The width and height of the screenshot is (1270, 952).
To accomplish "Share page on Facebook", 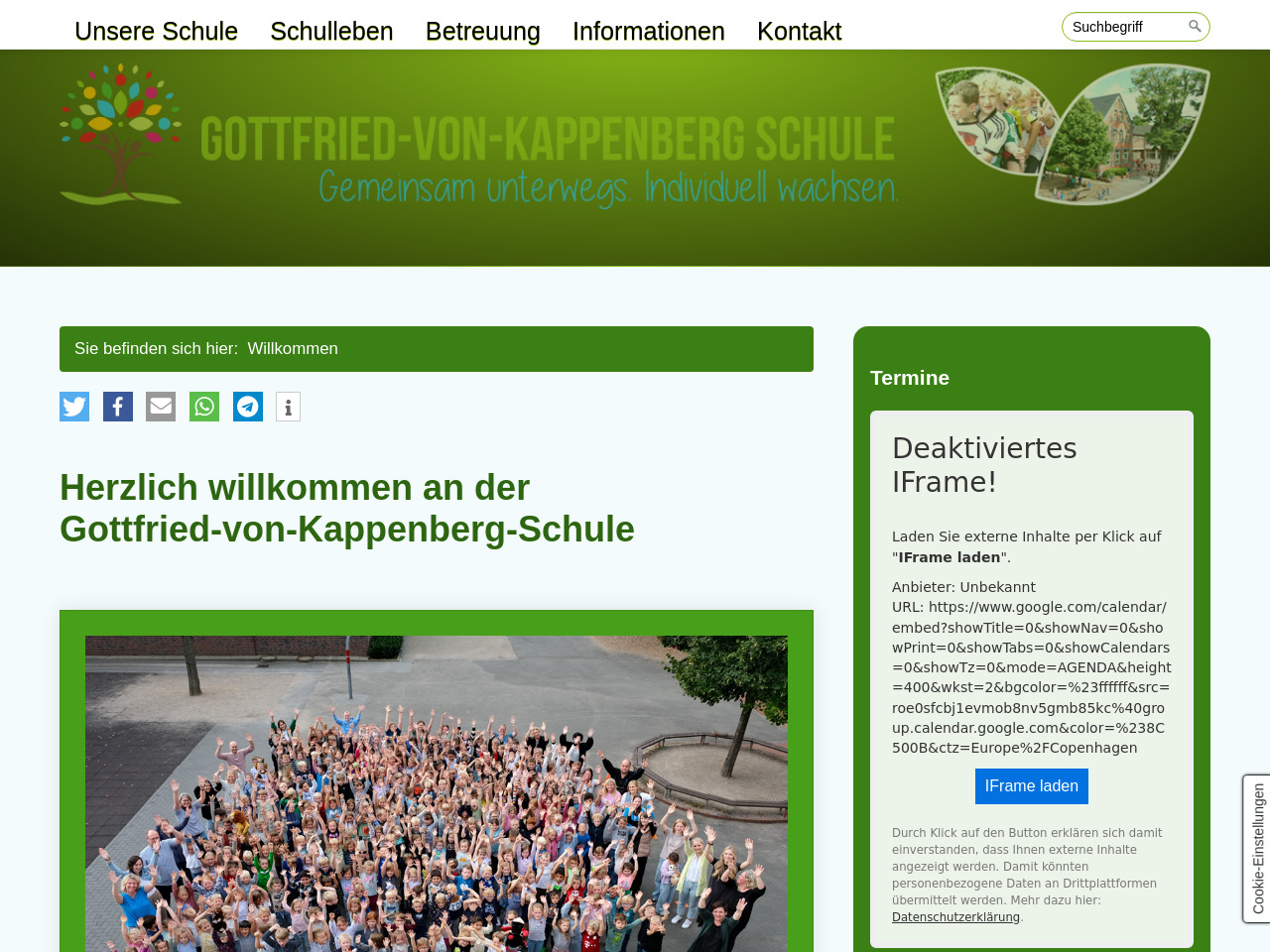I will coord(118,407).
